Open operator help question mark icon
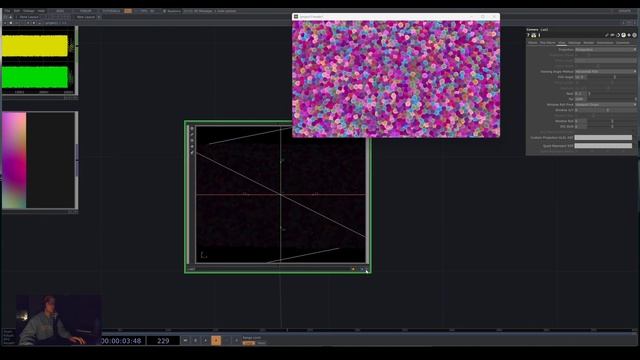Viewport: 640px width, 360px height. pos(528,35)
